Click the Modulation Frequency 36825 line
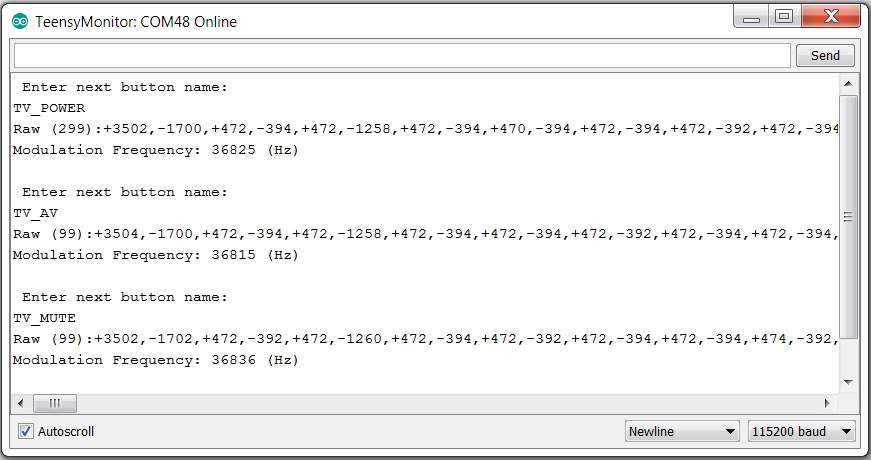Image resolution: width=871 pixels, height=460 pixels. 155,150
